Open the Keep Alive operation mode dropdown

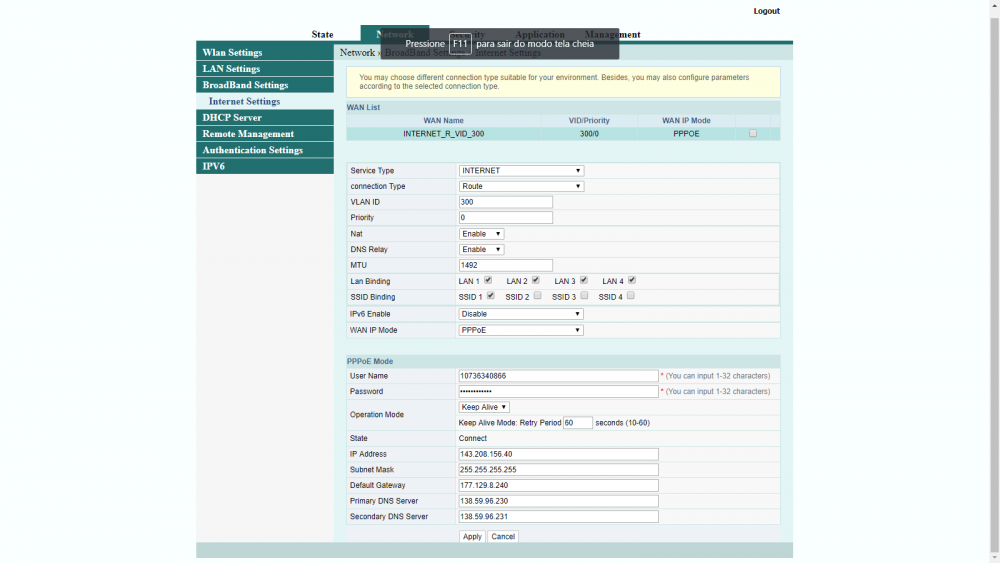pyautogui.click(x=484, y=407)
